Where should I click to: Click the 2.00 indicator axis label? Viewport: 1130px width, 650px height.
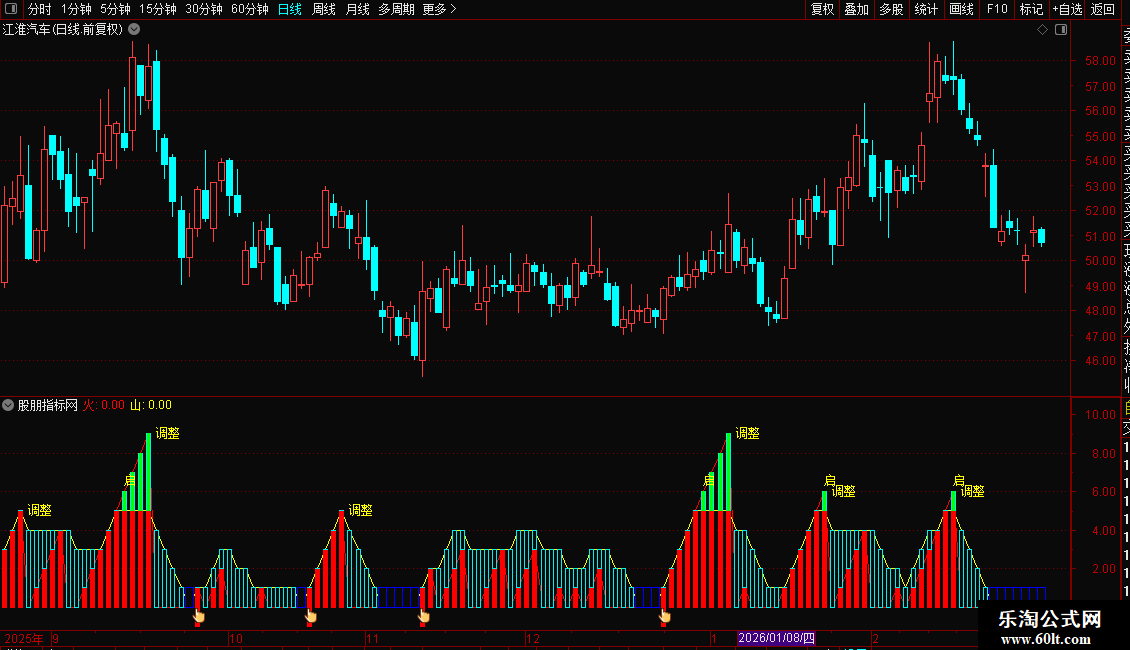(x=1103, y=569)
